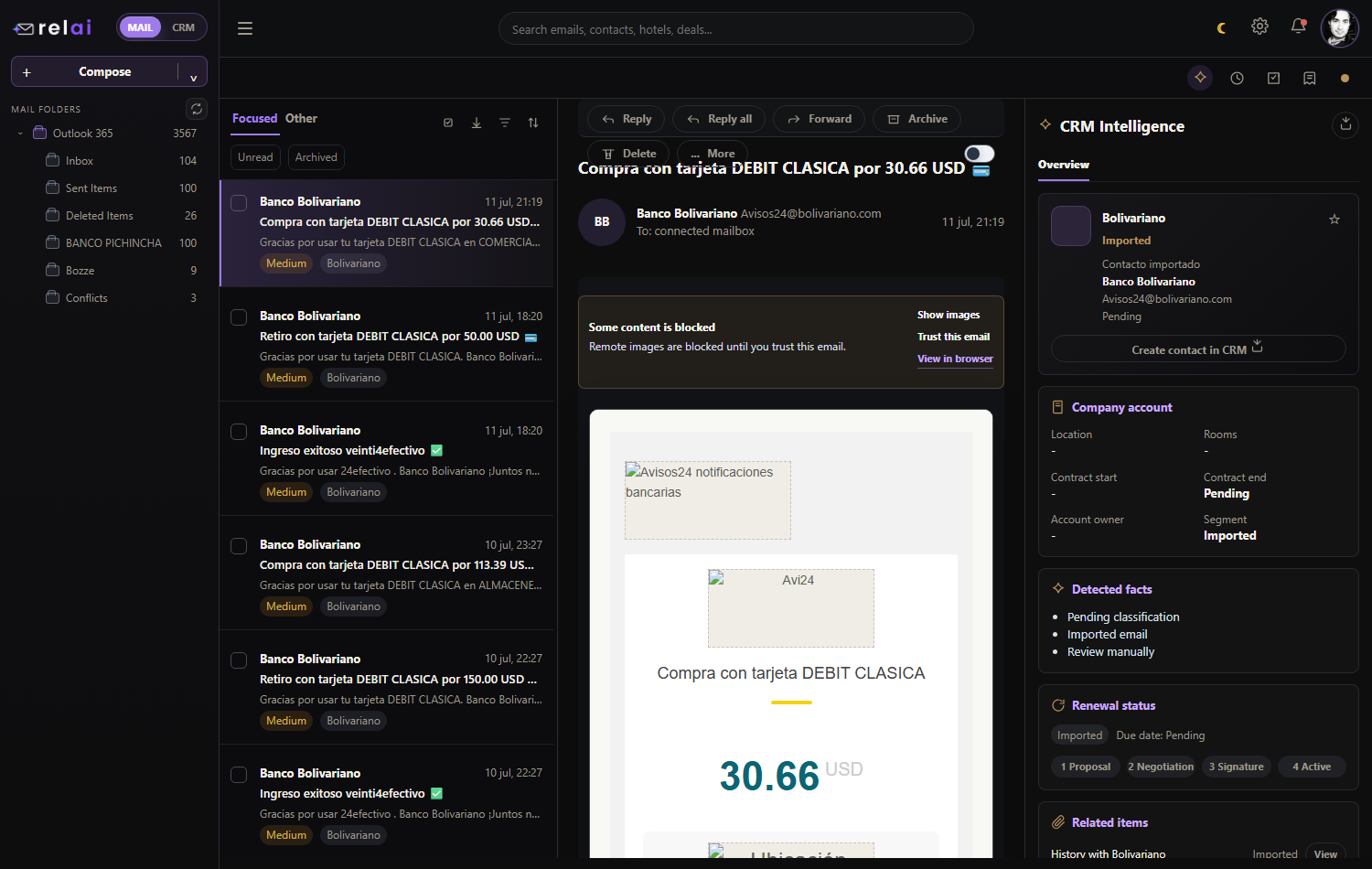Select the CRM Intelligence sparkle panel icon

[x=1200, y=78]
